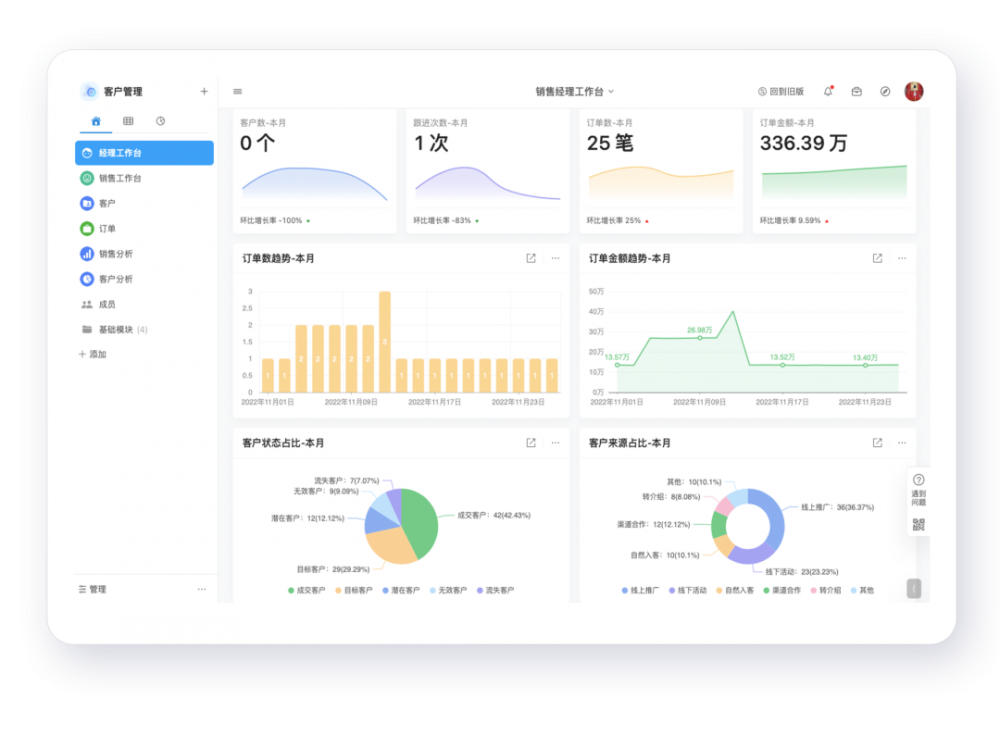
Task: Click the hamburger menu icon
Action: point(238,91)
